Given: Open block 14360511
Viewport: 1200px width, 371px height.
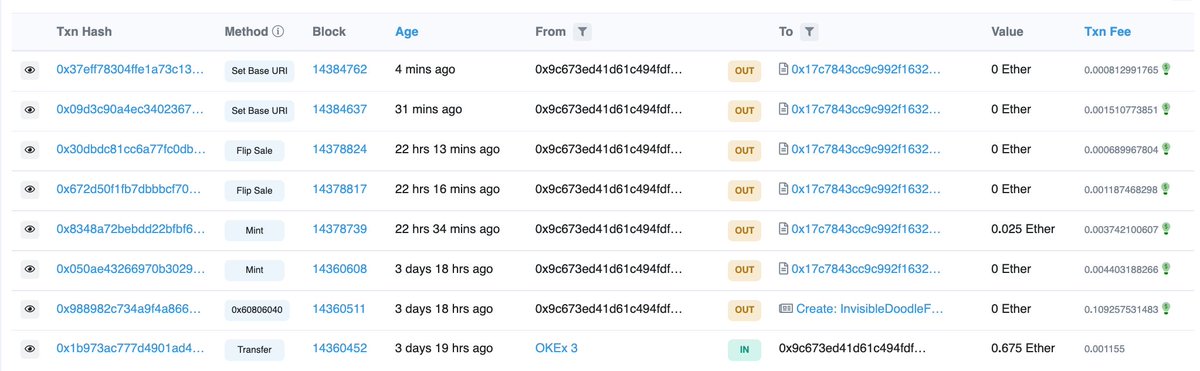Looking at the screenshot, I should (x=340, y=309).
